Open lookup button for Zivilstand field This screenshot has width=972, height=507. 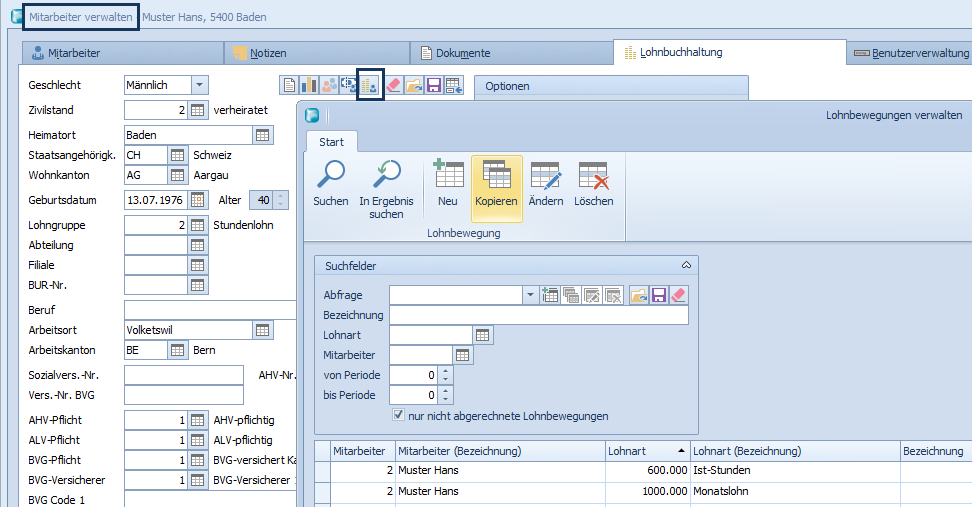[197, 110]
